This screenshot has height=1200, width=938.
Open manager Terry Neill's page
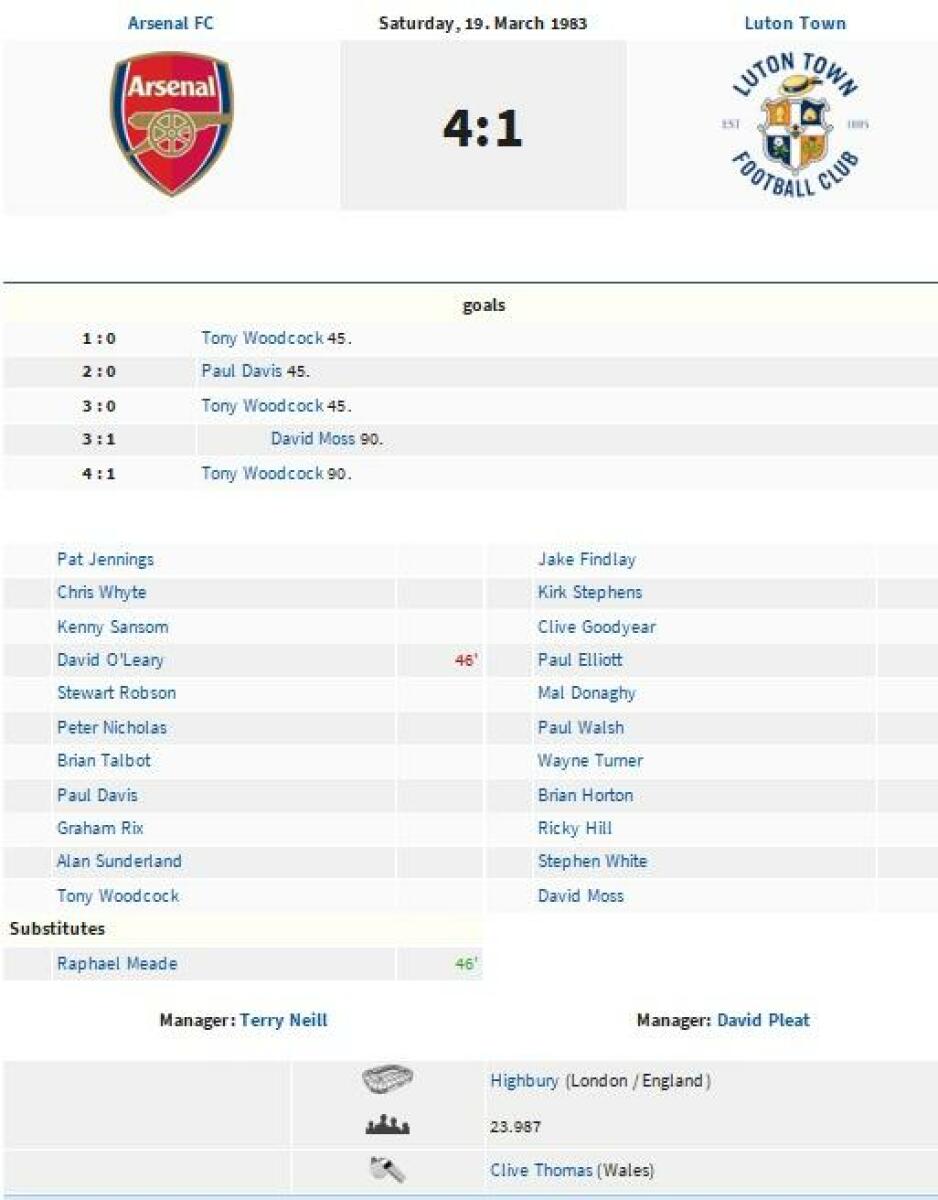pyautogui.click(x=284, y=1020)
